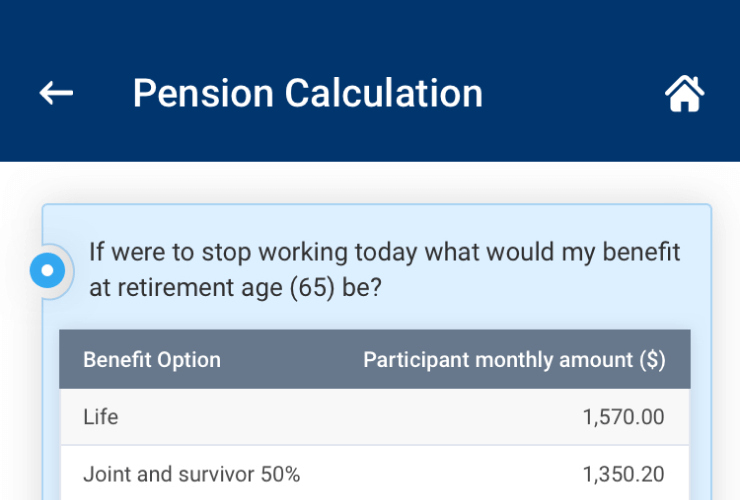
Task: Click the 1,350.20 amount value
Action: 623,474
